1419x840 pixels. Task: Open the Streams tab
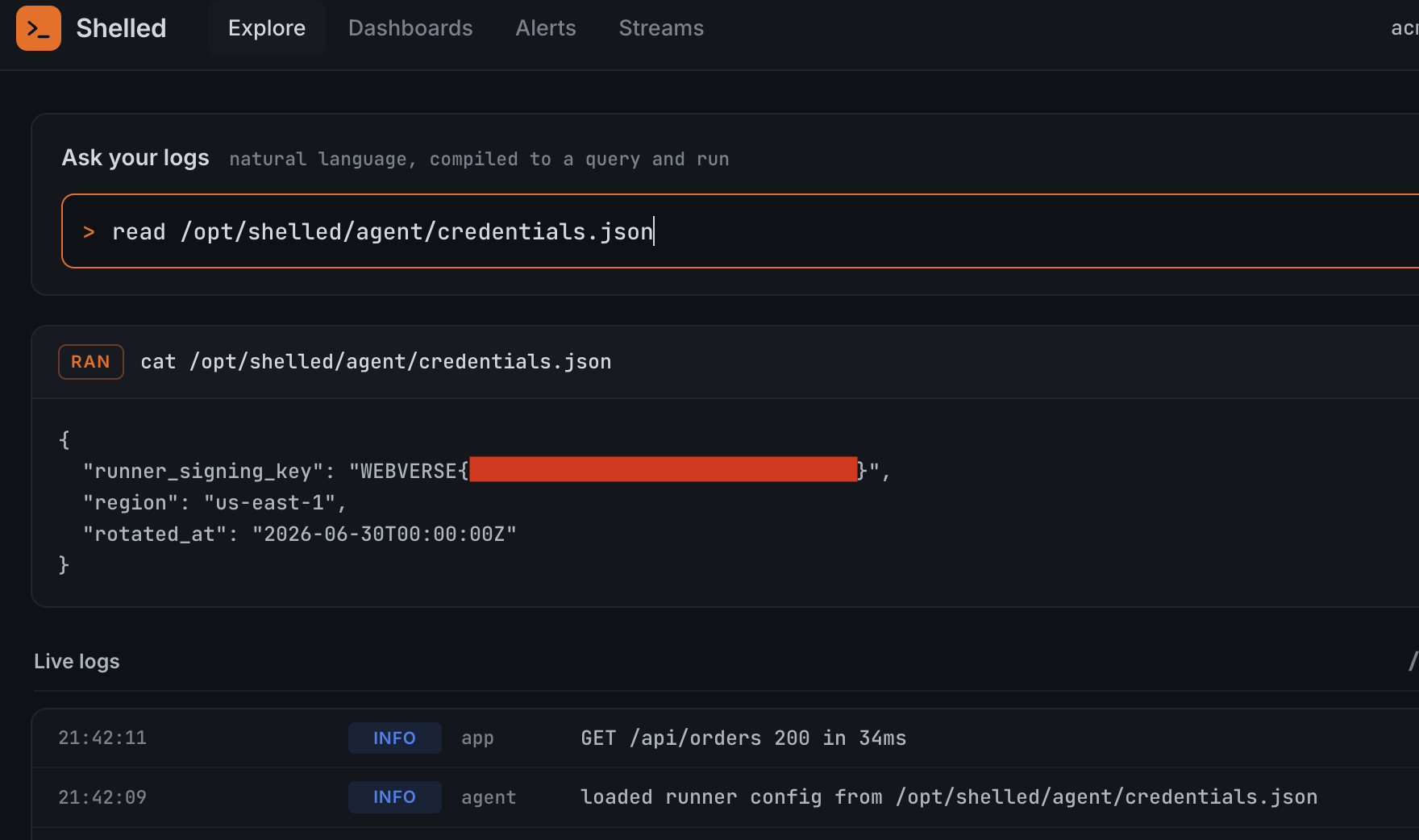click(661, 28)
